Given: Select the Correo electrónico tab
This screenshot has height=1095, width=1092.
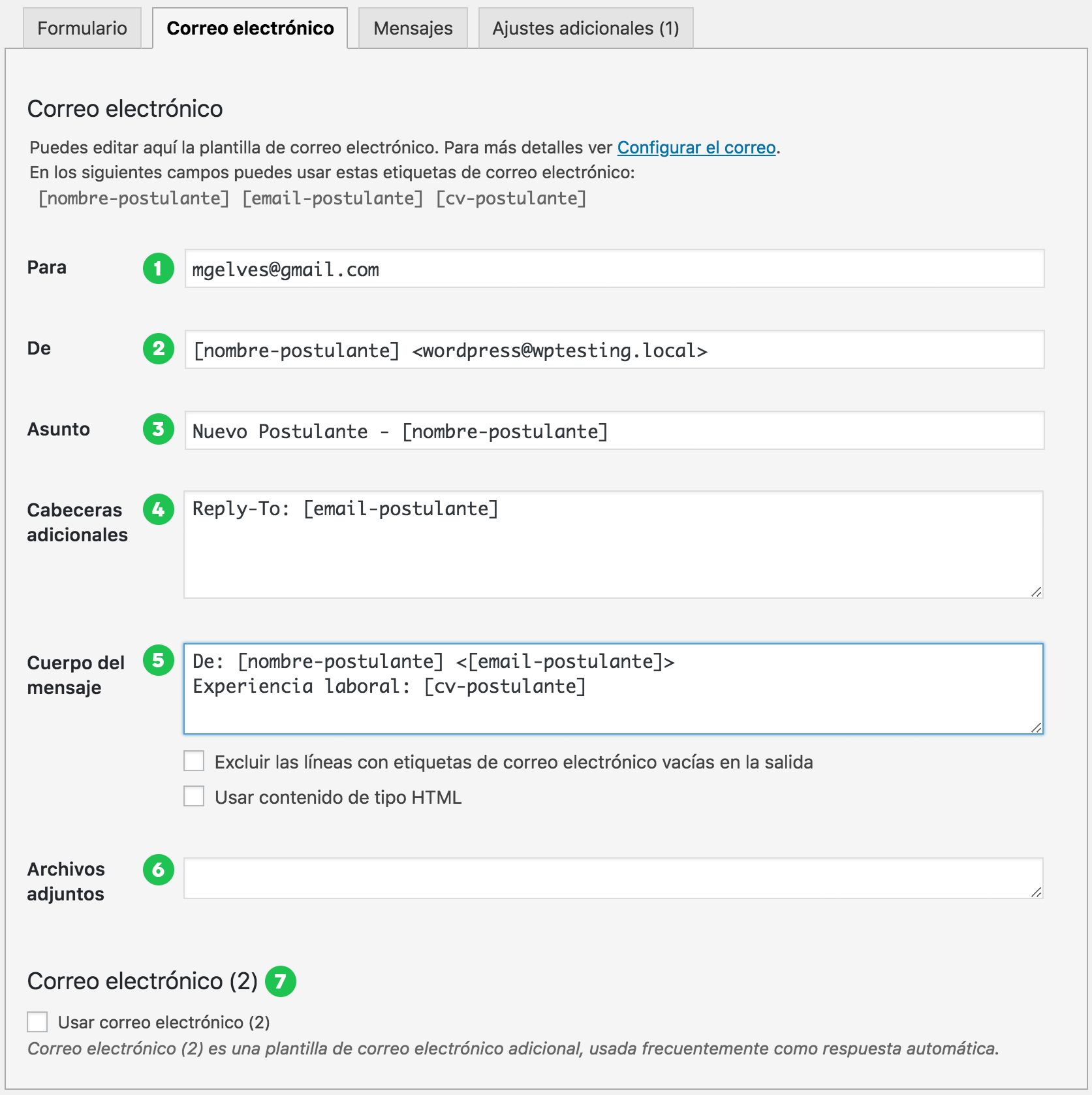Looking at the screenshot, I should 250,28.
